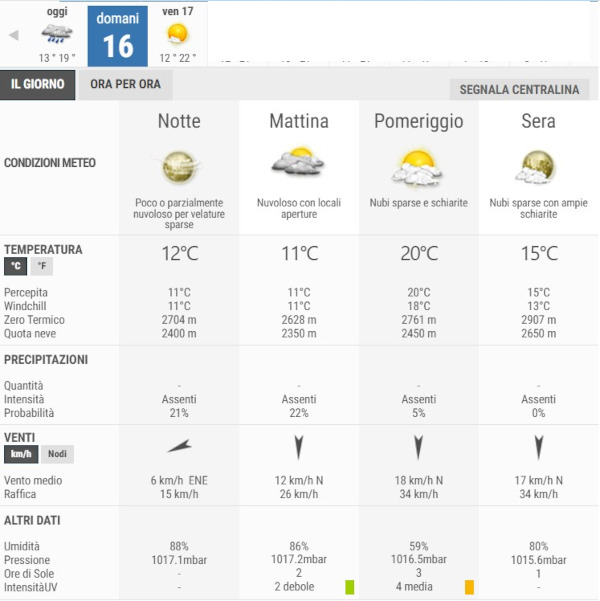Set wind speed unit to Nodi
This screenshot has height=601, width=600.
pos(58,454)
